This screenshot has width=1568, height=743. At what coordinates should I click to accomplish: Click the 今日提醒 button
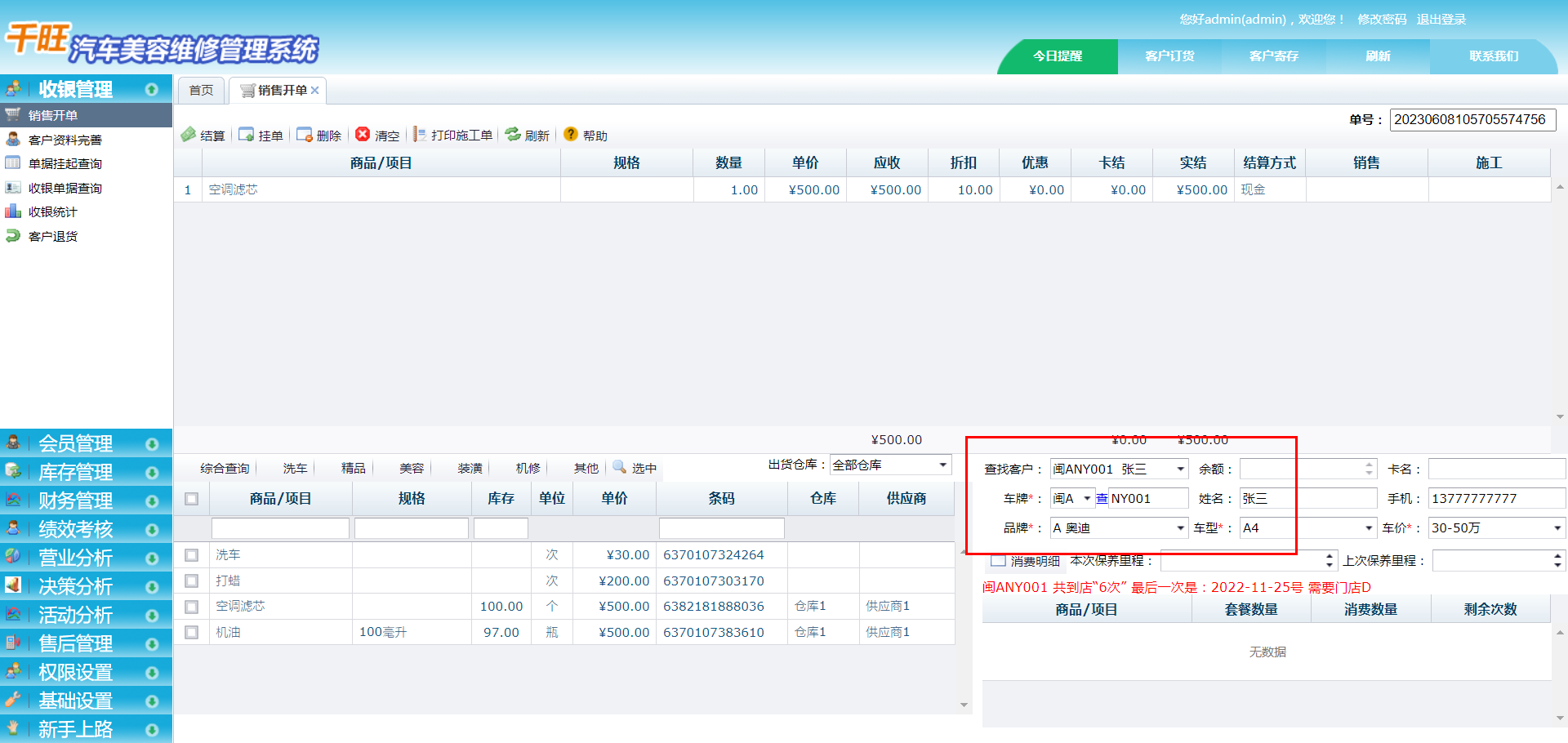[x=1058, y=56]
